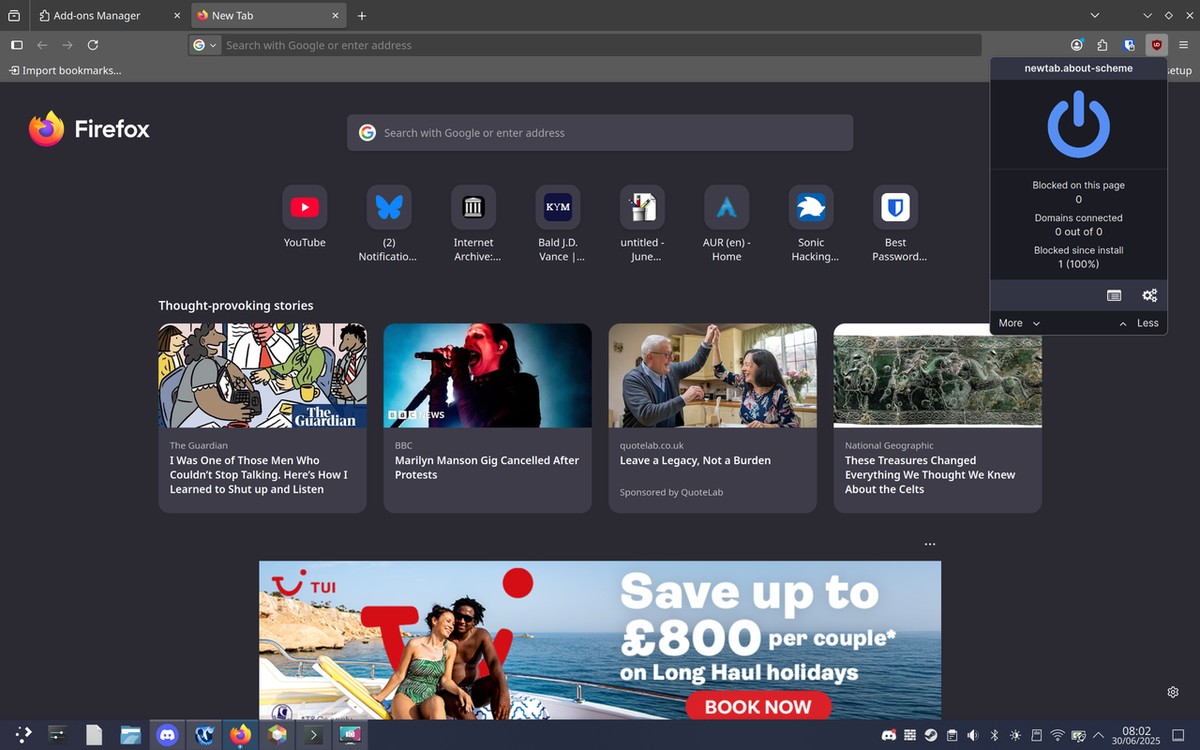Click BOOK NOW on the TUI advertisement
Screen dimensions: 1200x750
(x=758, y=706)
